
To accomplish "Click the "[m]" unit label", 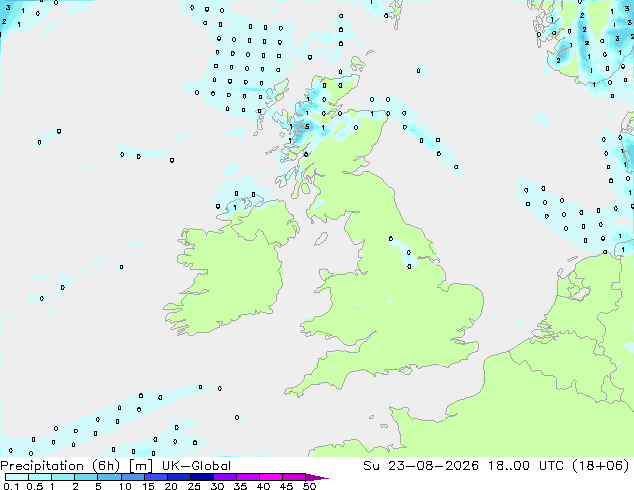I will pos(140,466).
